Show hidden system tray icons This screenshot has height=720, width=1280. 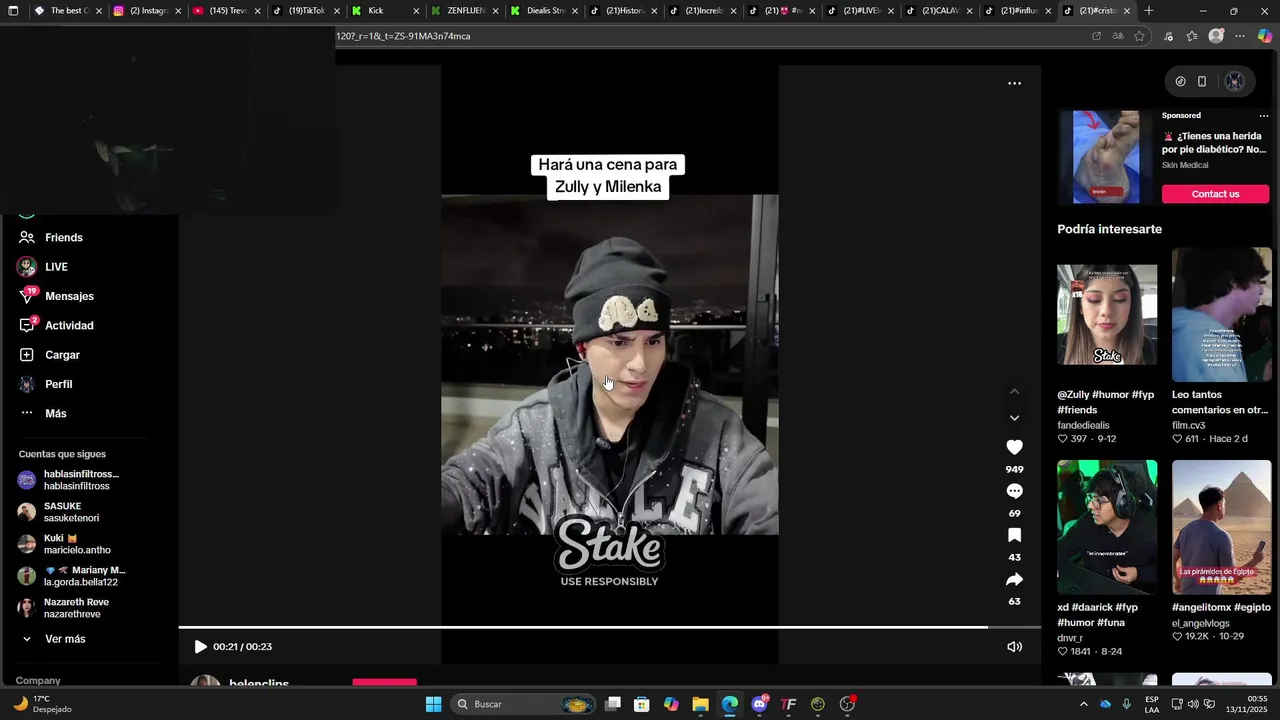pyautogui.click(x=1083, y=704)
